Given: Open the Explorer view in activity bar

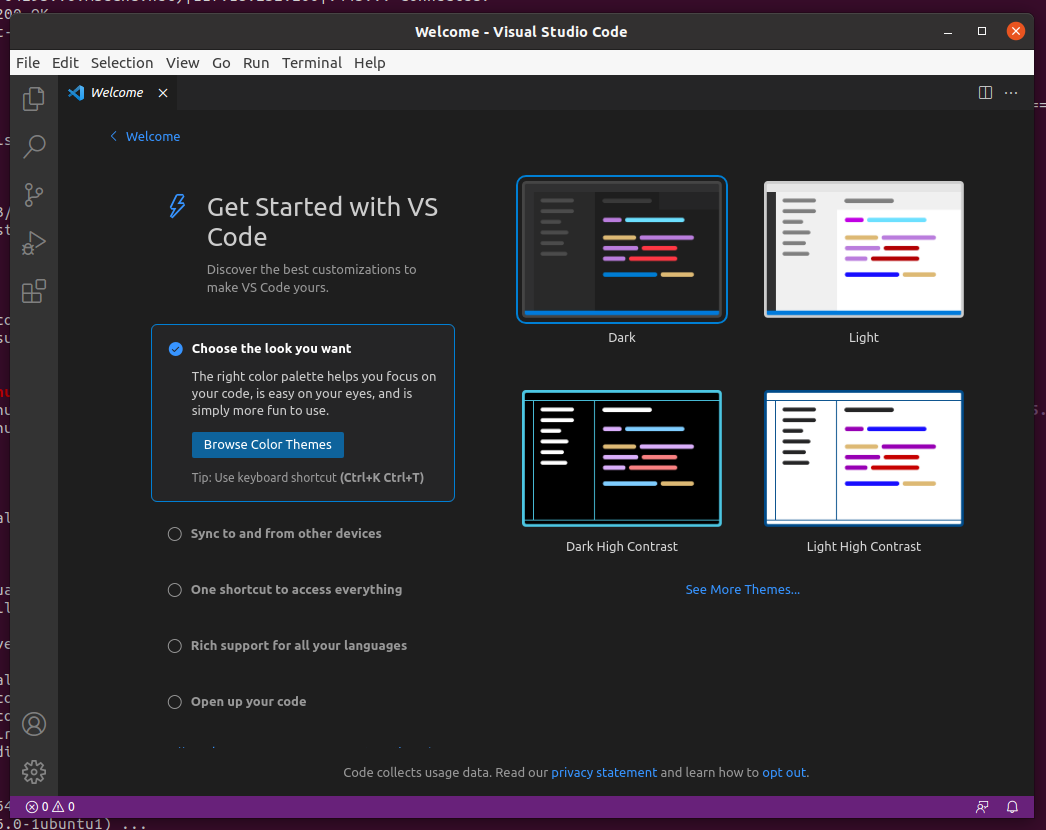Looking at the screenshot, I should point(33,99).
